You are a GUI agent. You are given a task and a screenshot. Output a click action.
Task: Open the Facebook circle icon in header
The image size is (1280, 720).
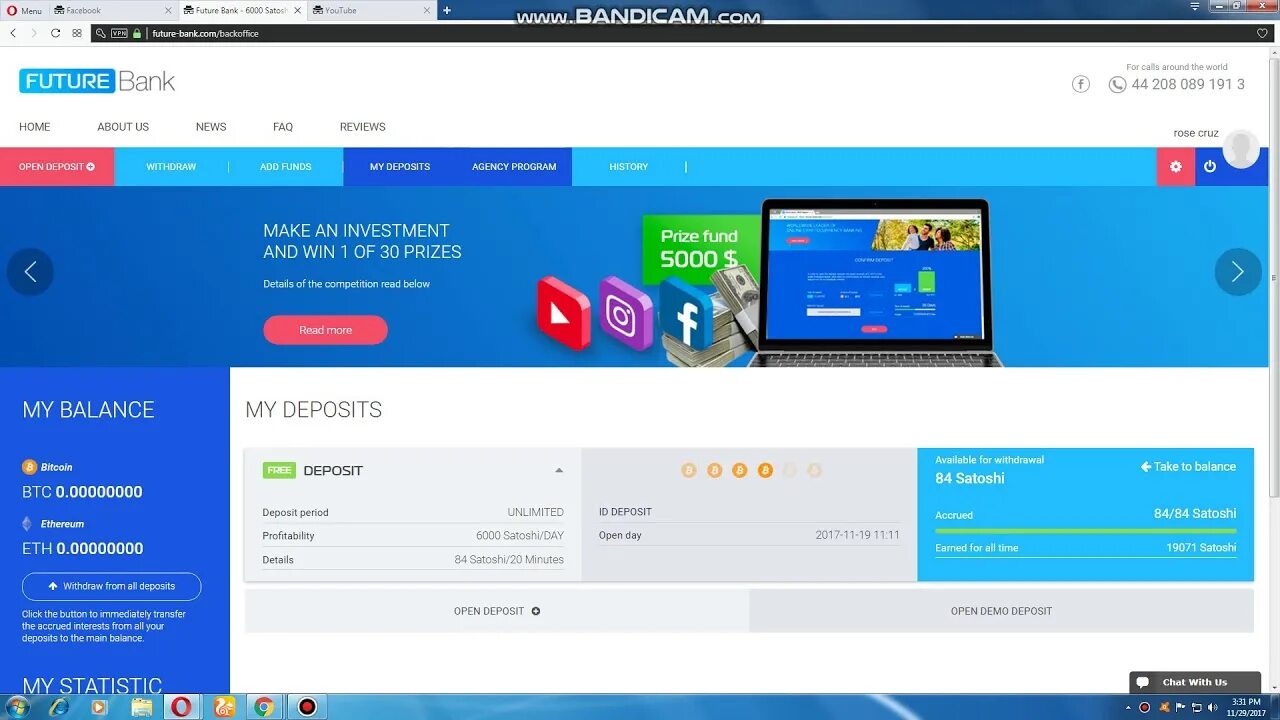(1081, 84)
